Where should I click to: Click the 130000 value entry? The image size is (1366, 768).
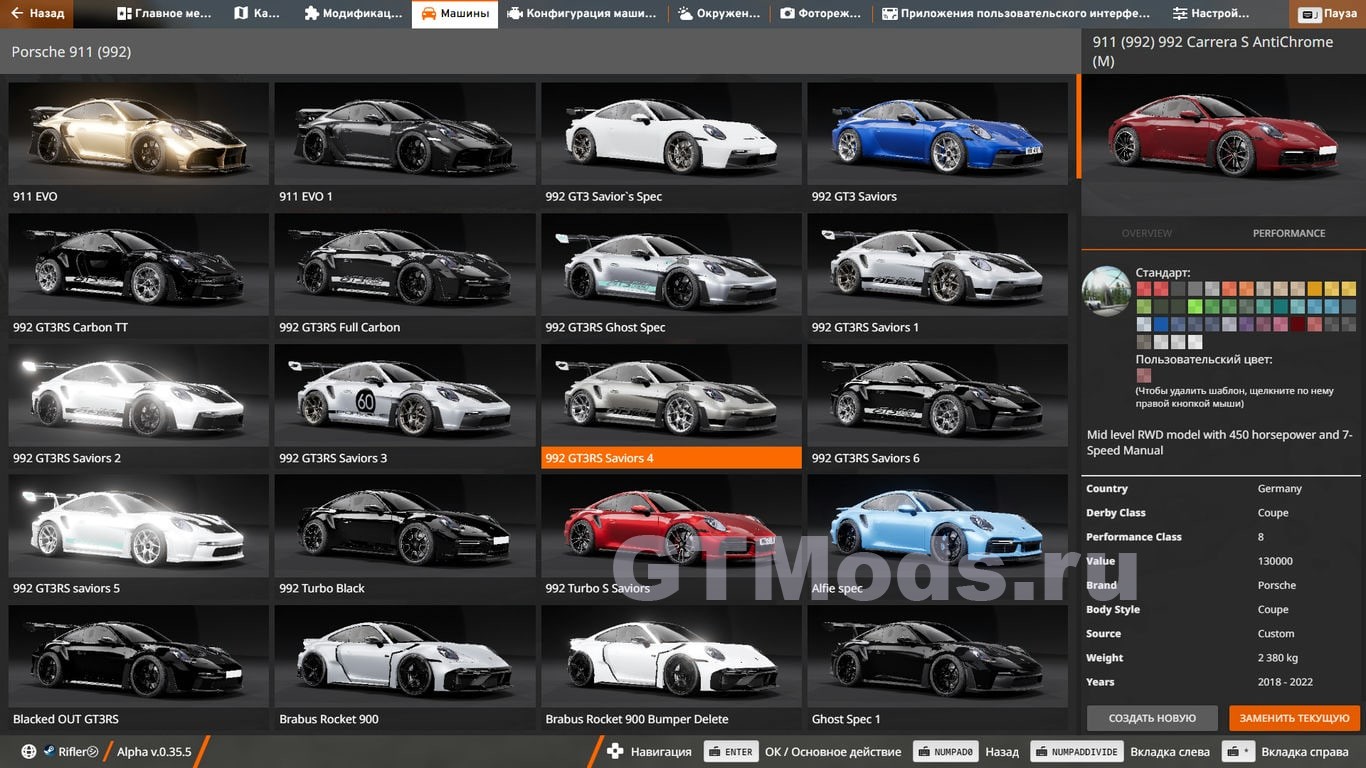click(x=1275, y=561)
